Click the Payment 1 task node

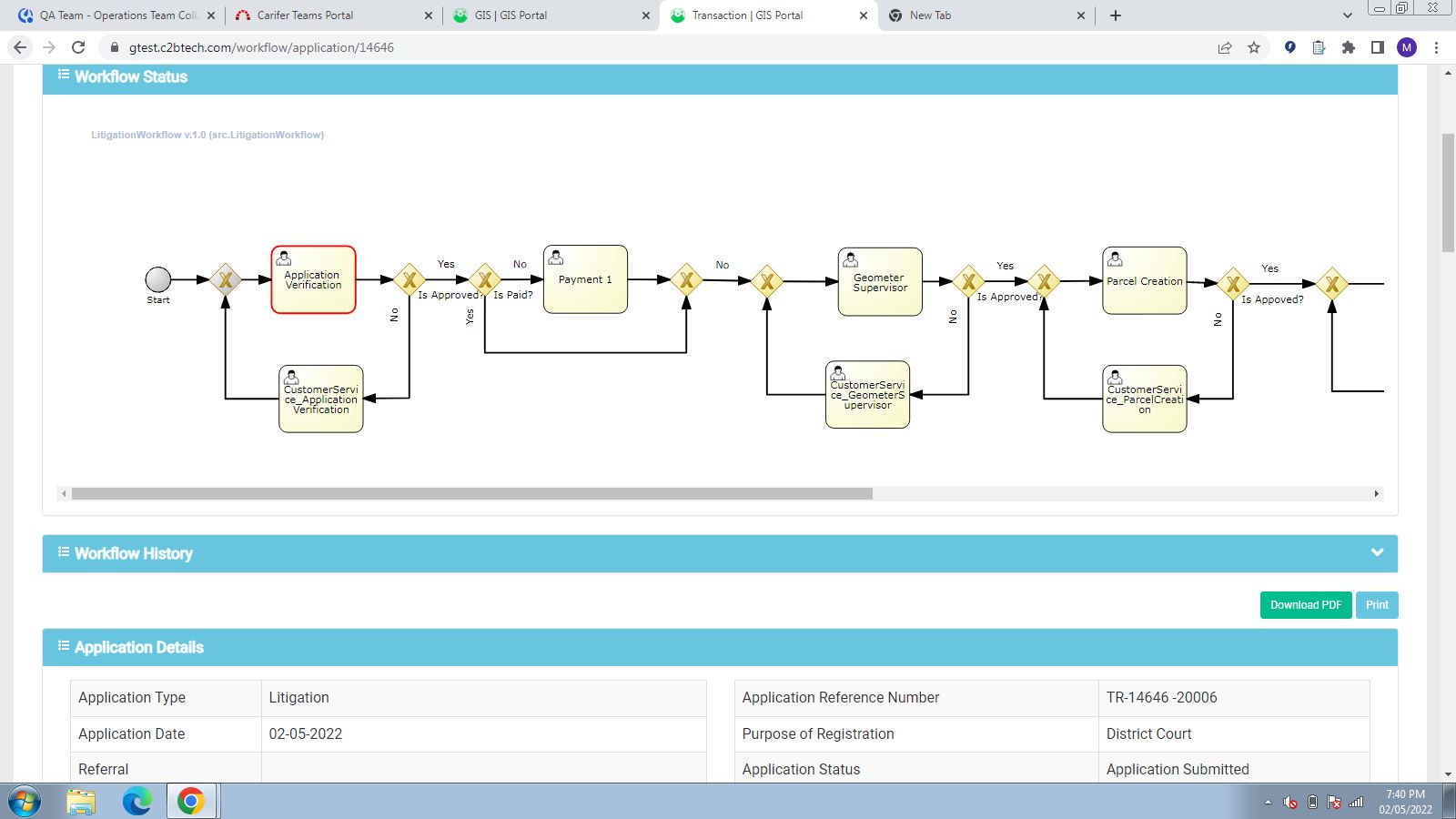coord(585,279)
